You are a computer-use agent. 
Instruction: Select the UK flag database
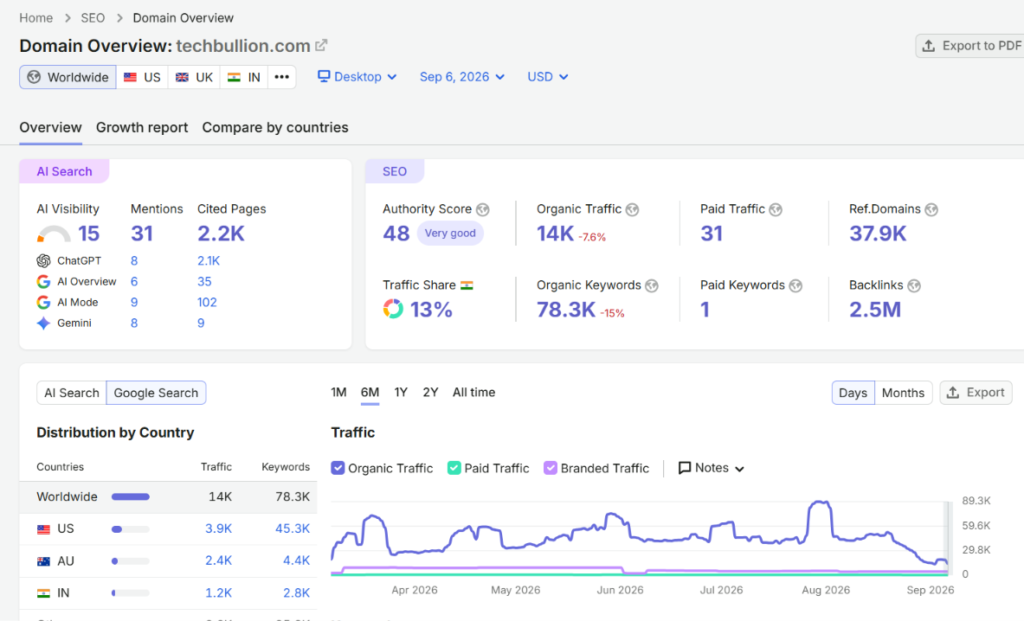[194, 77]
